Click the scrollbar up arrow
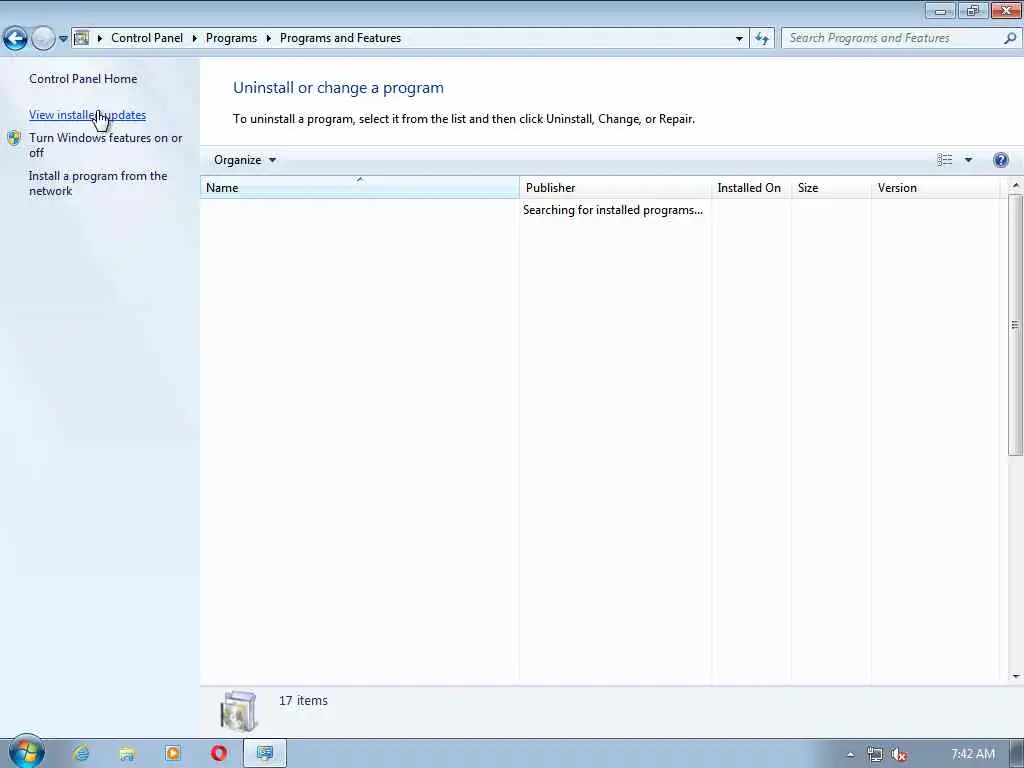 1016,186
